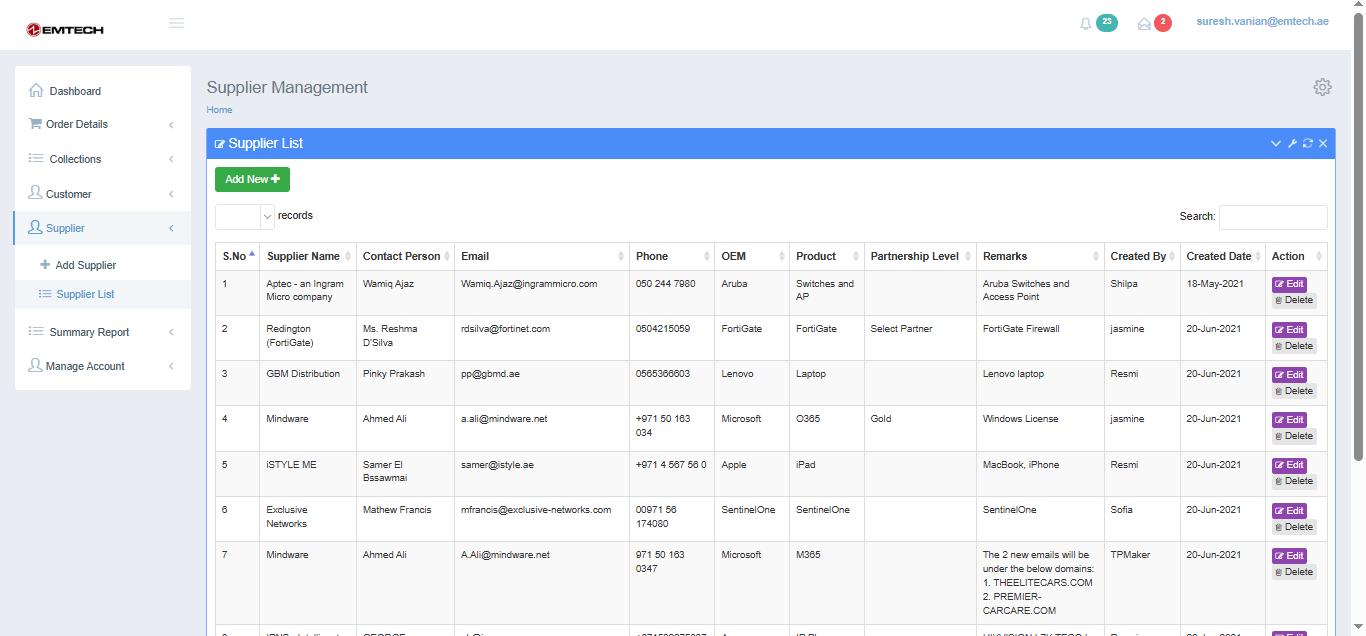Click the Add New button

[x=252, y=180]
